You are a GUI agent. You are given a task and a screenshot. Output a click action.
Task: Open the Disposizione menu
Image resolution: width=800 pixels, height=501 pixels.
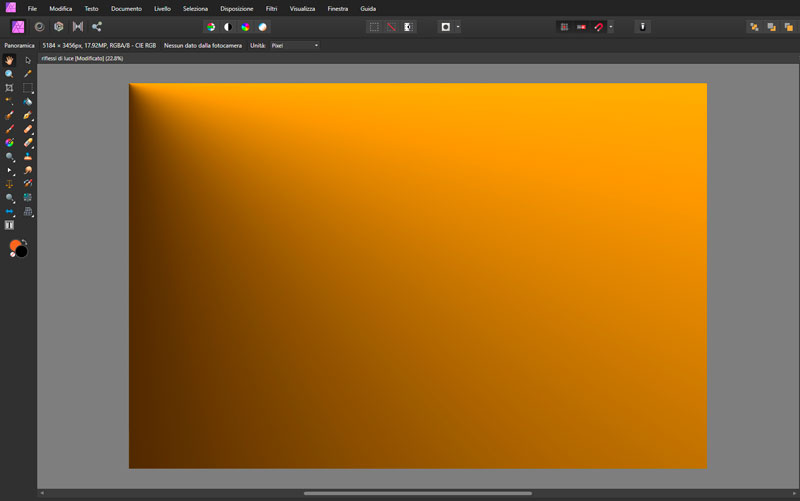237,9
